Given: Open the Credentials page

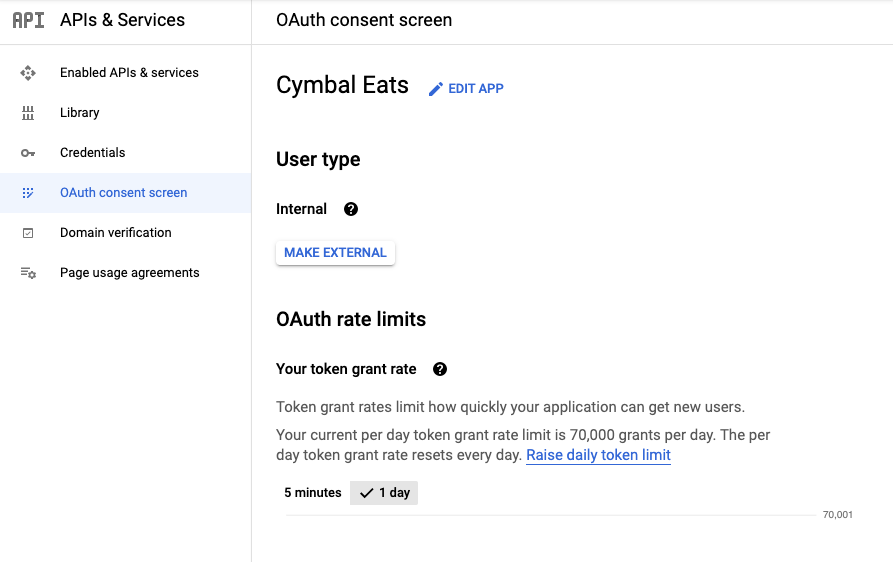Looking at the screenshot, I should [x=93, y=153].
